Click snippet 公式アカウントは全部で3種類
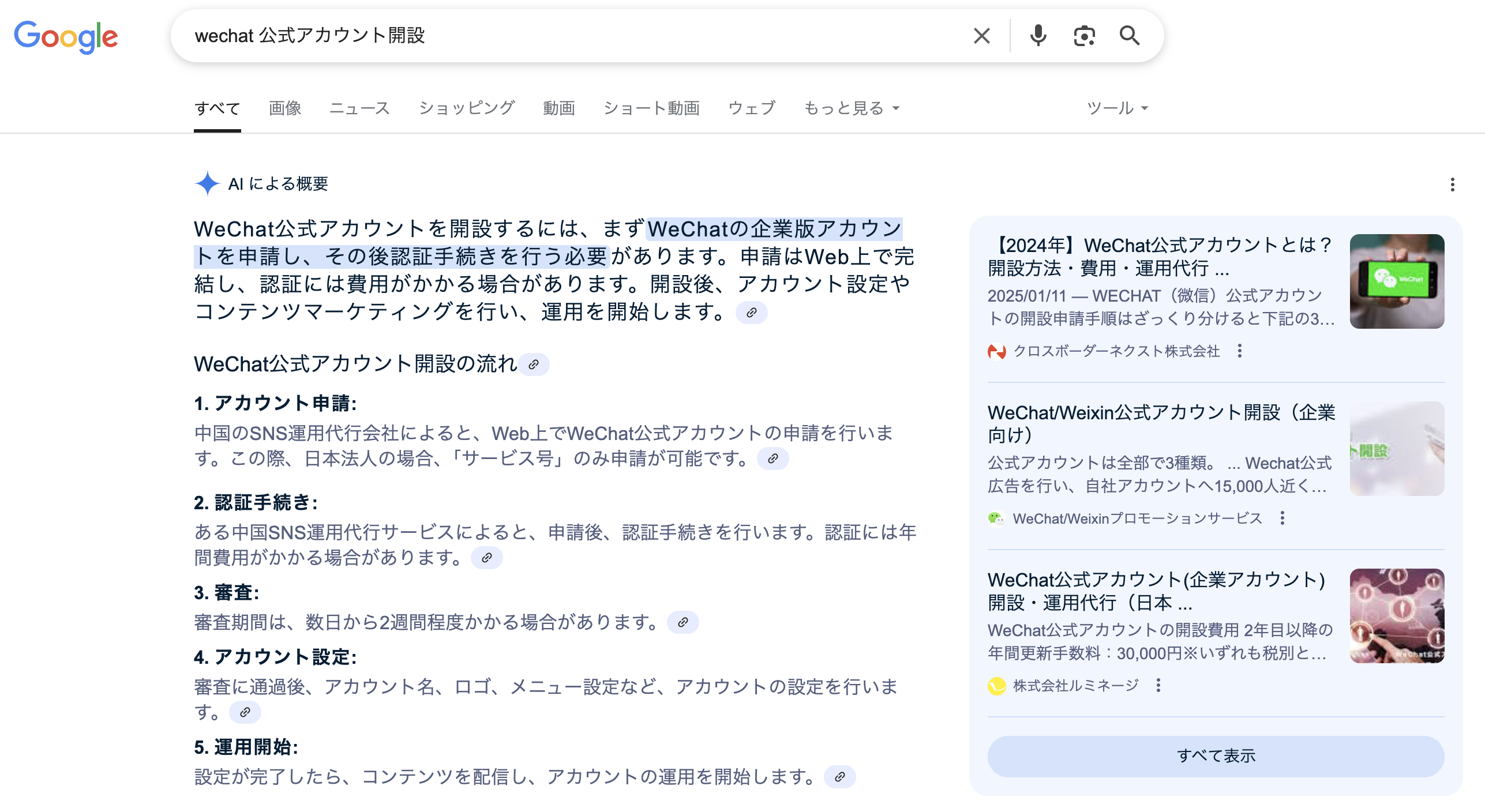1485x812 pixels. [1101, 463]
